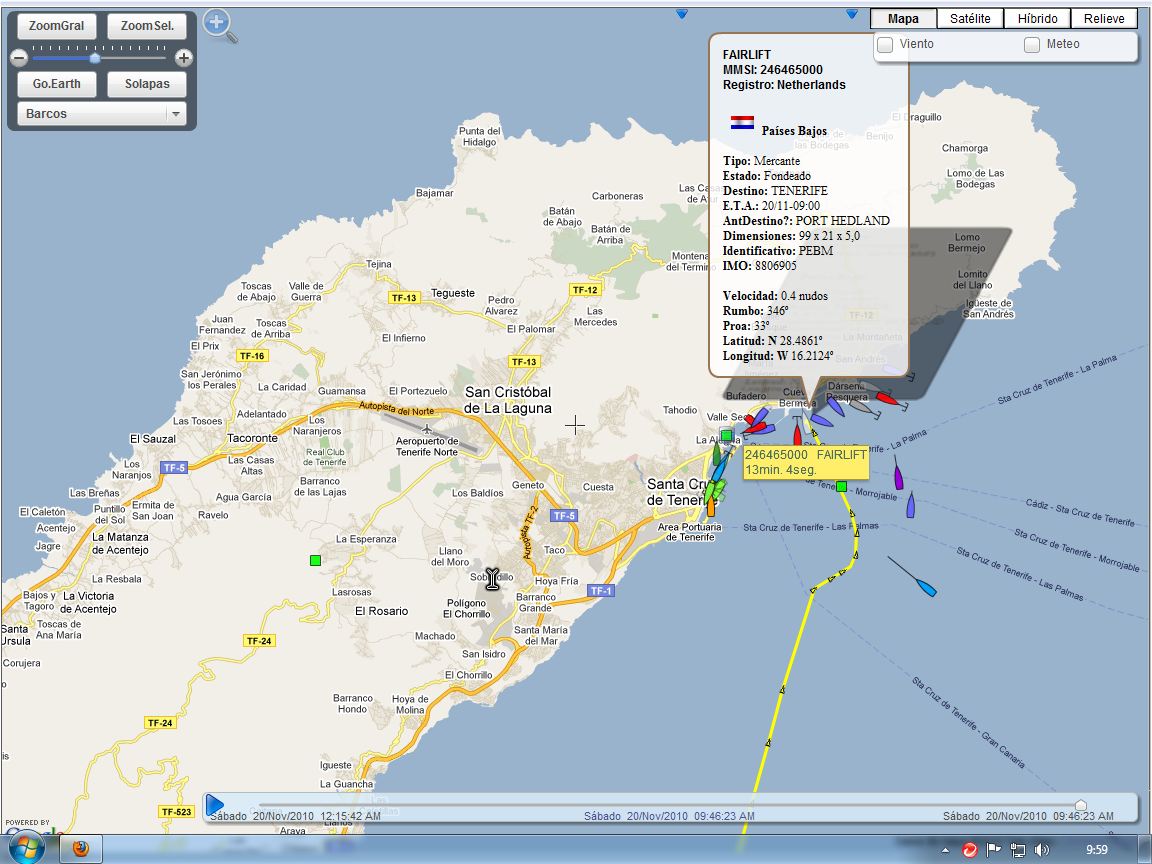1152x864 pixels.
Task: Switch to Satélite map view
Action: point(970,18)
